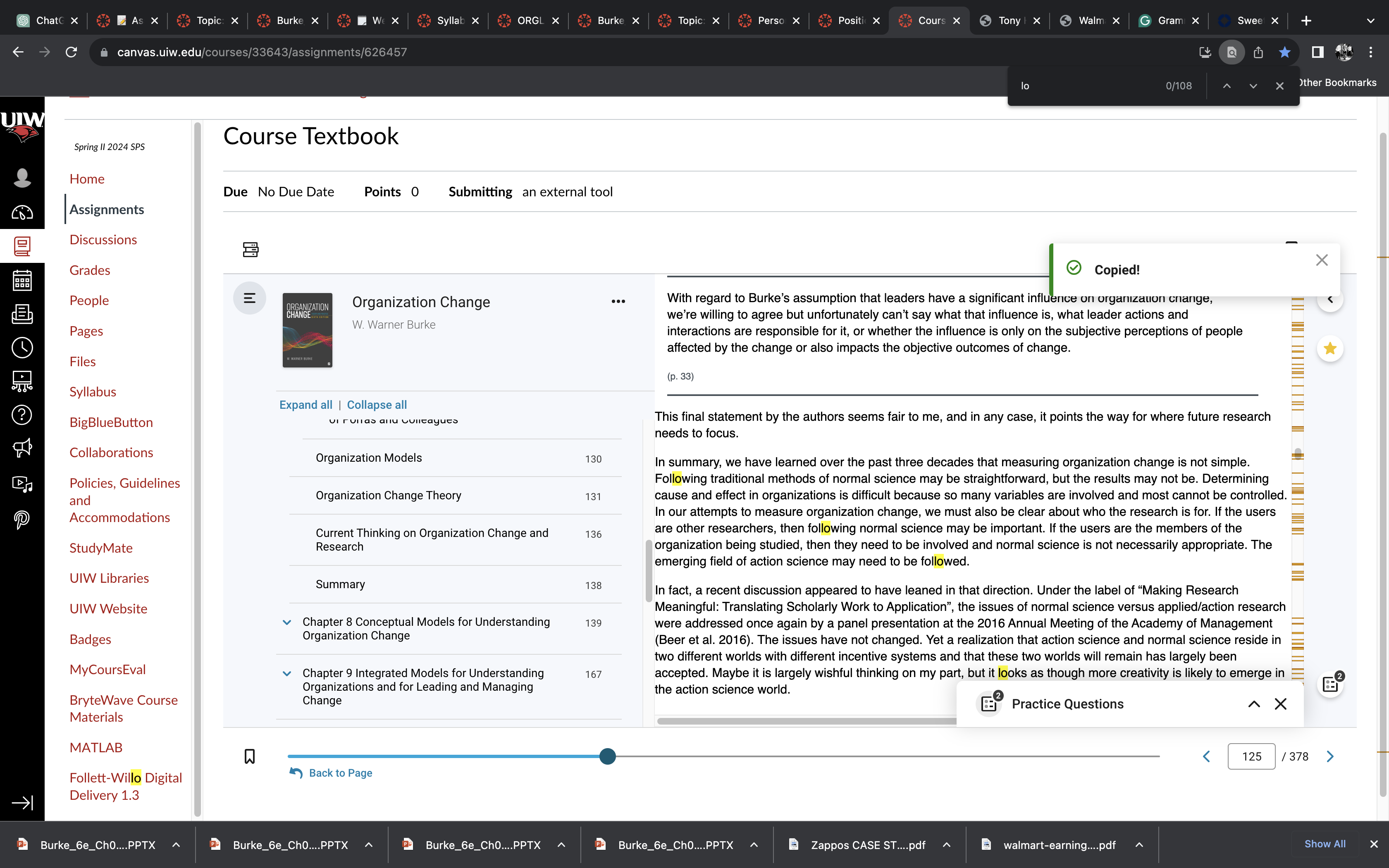
Task: Open the three-dot menu beside Organization Change
Action: pyautogui.click(x=618, y=301)
